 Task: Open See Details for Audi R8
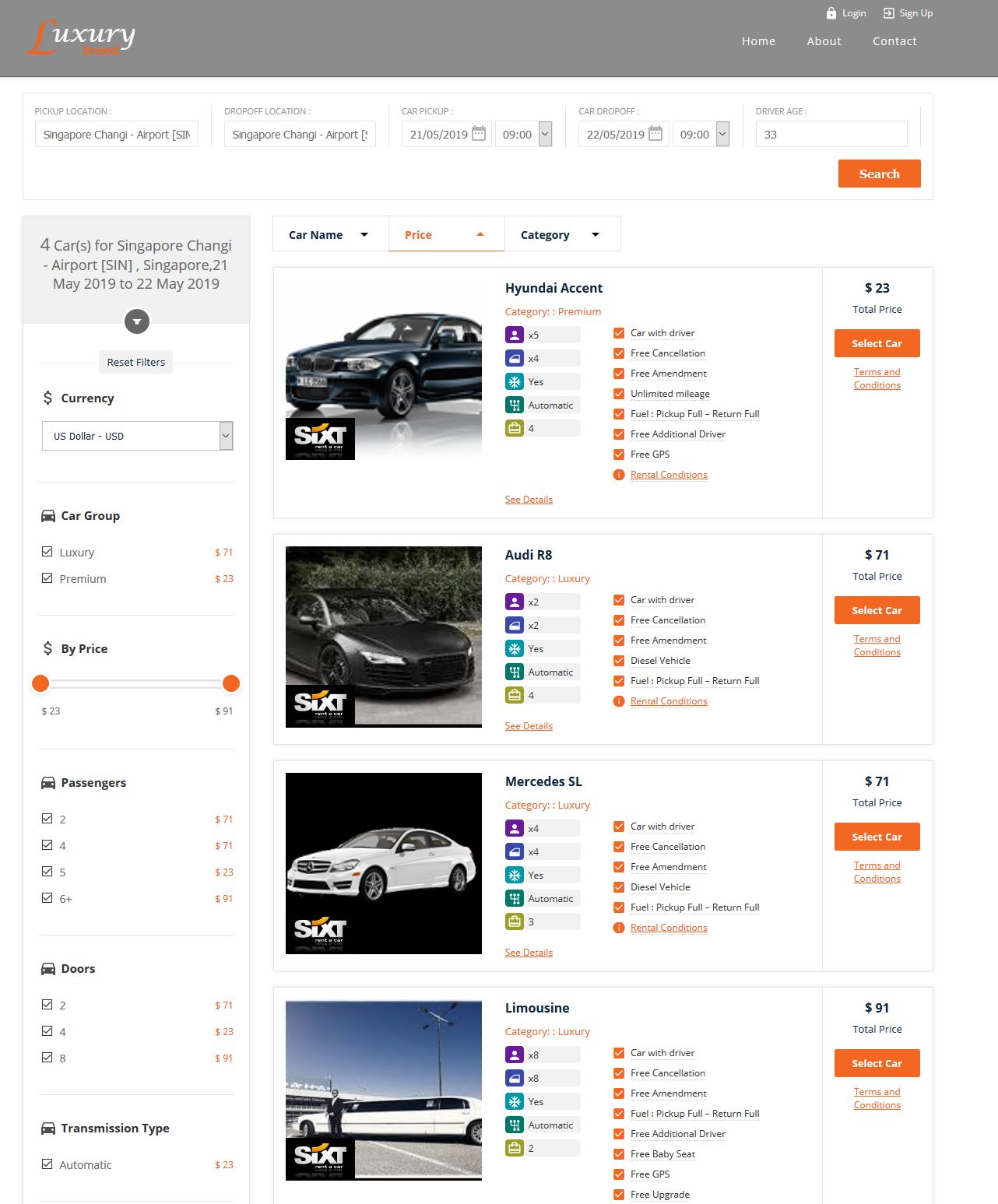pos(529,726)
